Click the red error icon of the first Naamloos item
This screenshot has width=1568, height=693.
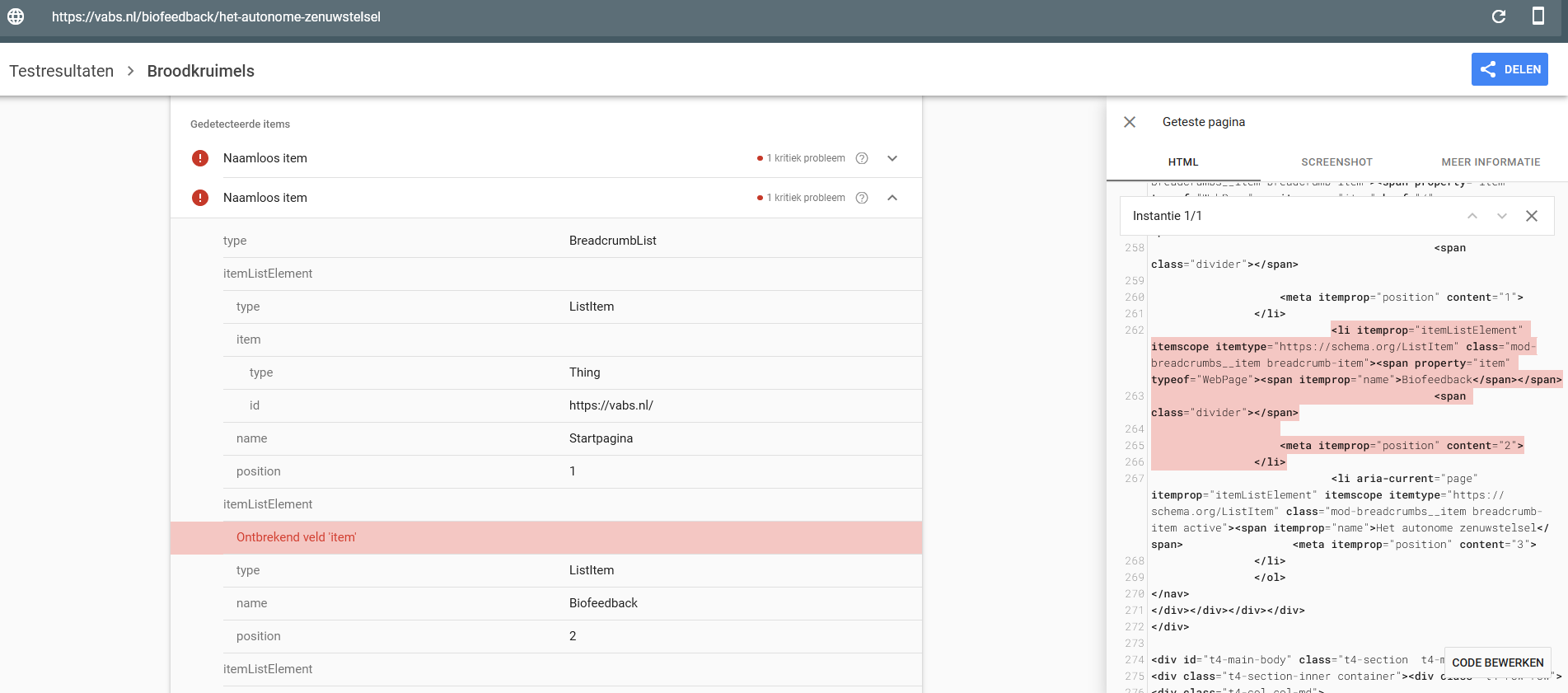pos(200,158)
